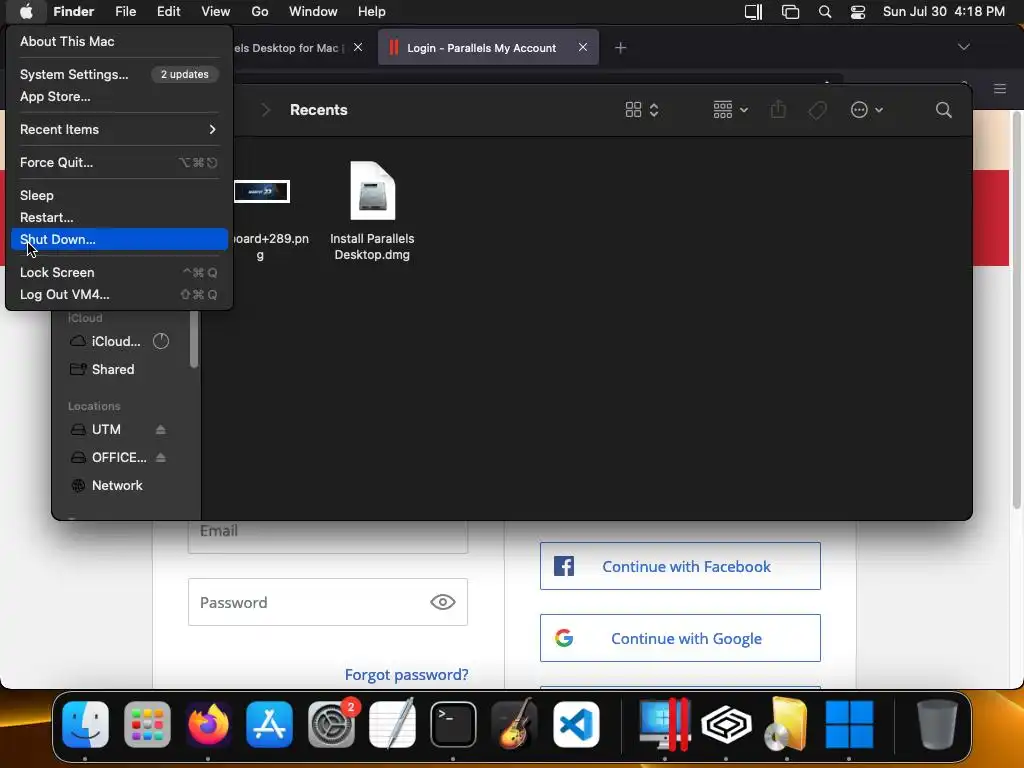This screenshot has height=768, width=1024.
Task: Open System Settings in the Dock
Action: 331,724
